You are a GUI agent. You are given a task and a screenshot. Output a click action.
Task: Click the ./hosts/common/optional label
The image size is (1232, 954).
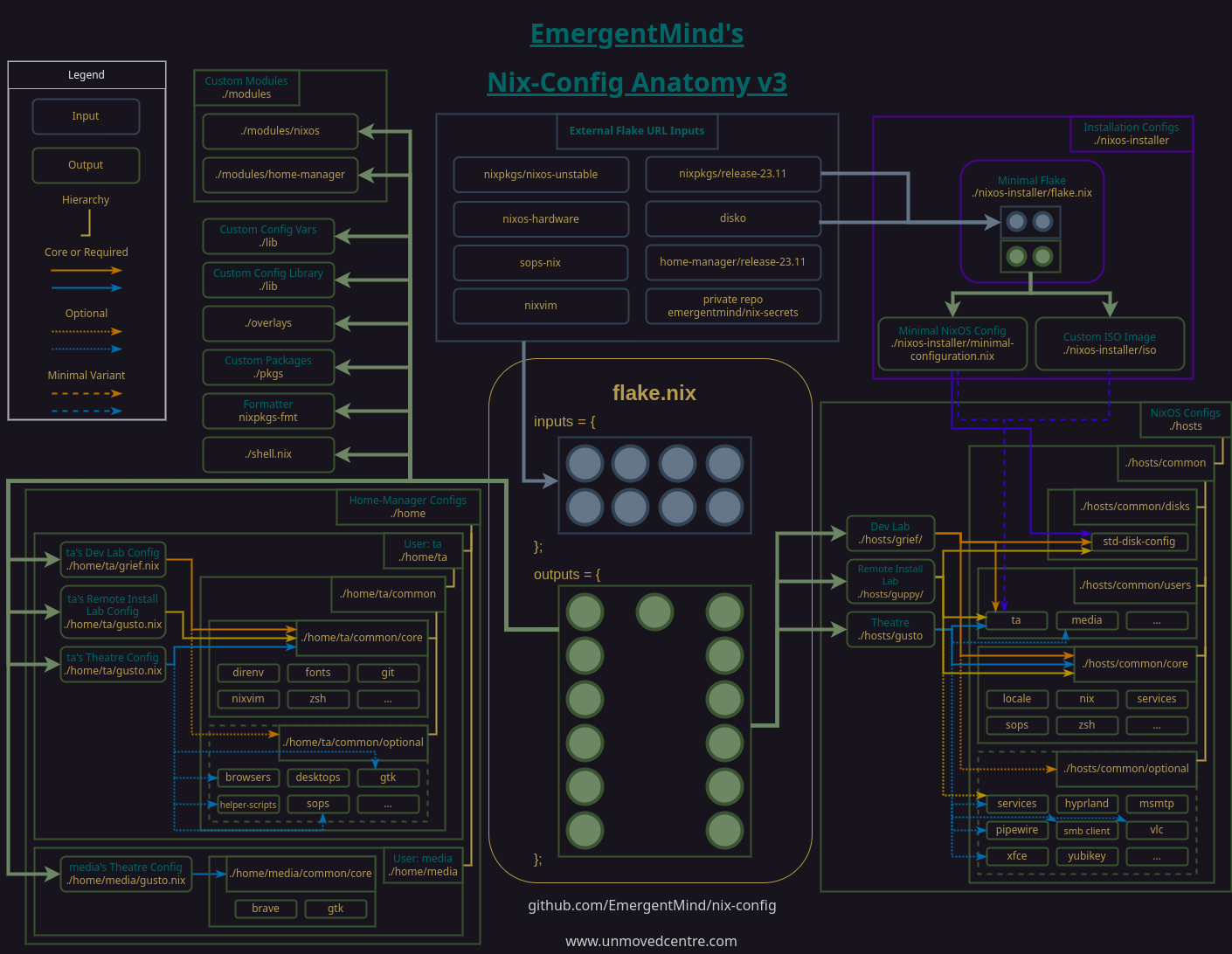pos(1126,769)
